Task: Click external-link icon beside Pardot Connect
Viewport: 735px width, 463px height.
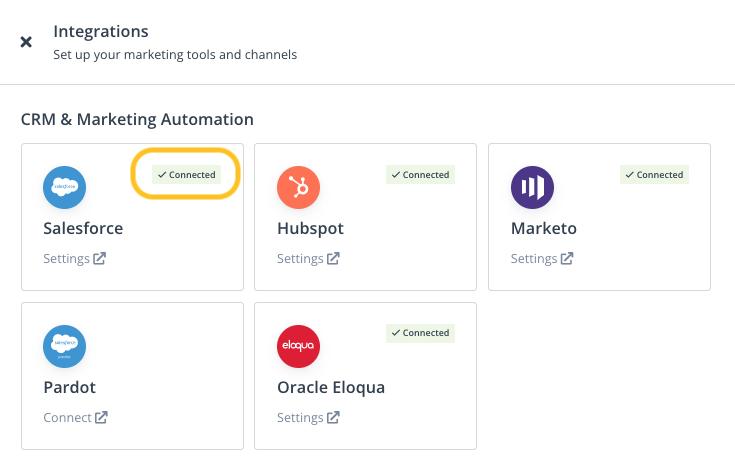Action: [101, 418]
